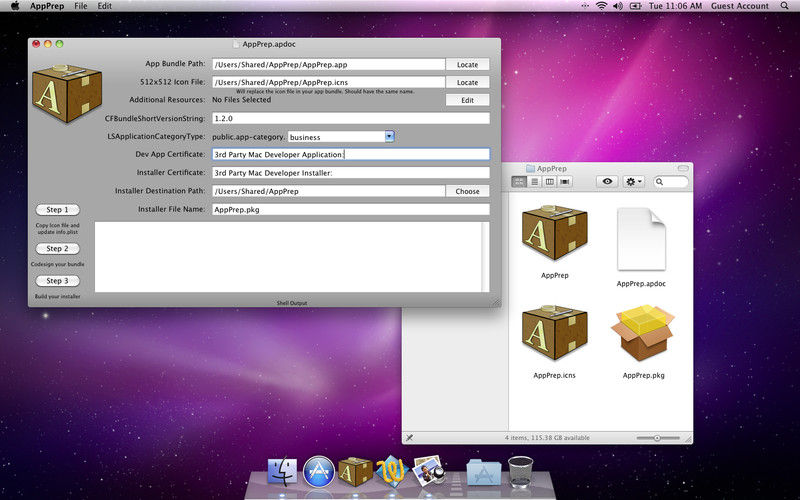Select the large AppPrep box logo image
Screen dimensions: 800x500
(x=67, y=93)
